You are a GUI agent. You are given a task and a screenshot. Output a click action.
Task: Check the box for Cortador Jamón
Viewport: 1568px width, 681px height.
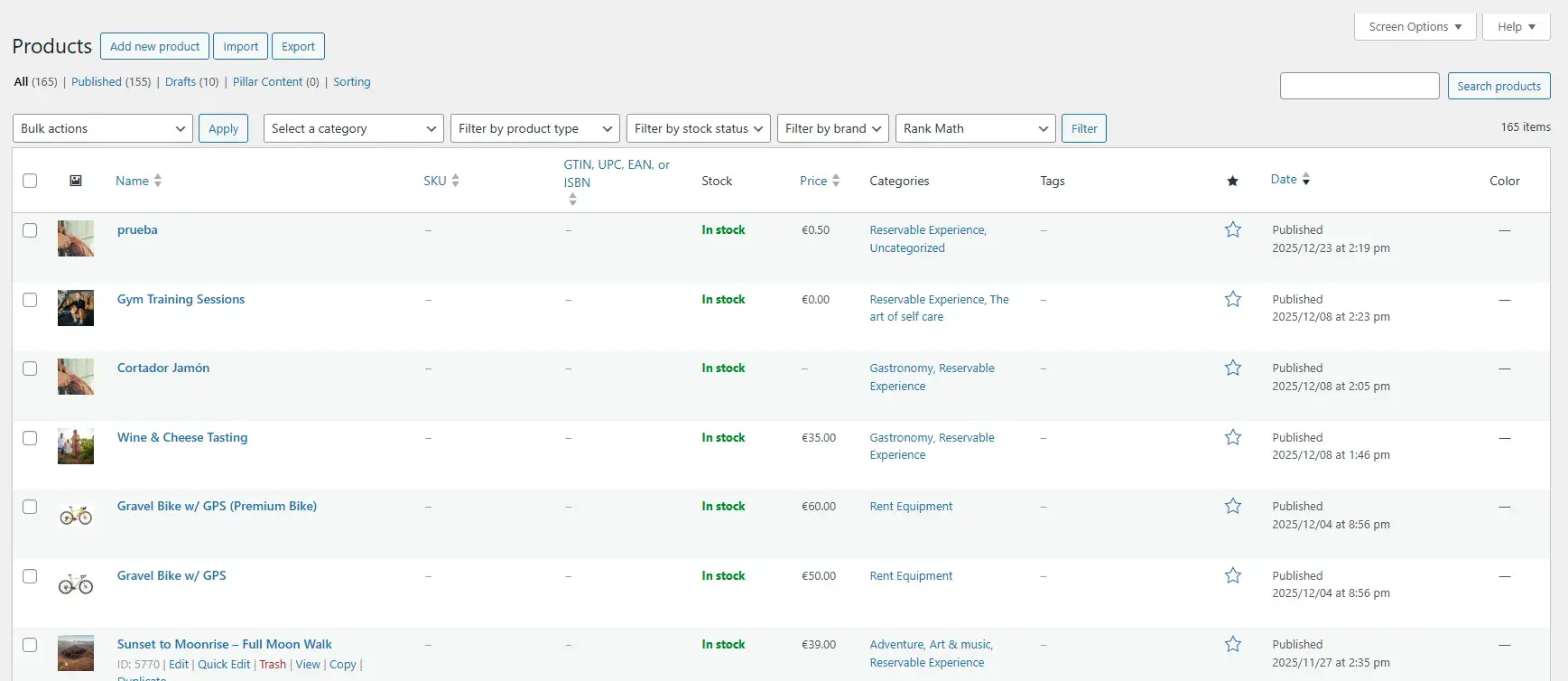coord(30,368)
